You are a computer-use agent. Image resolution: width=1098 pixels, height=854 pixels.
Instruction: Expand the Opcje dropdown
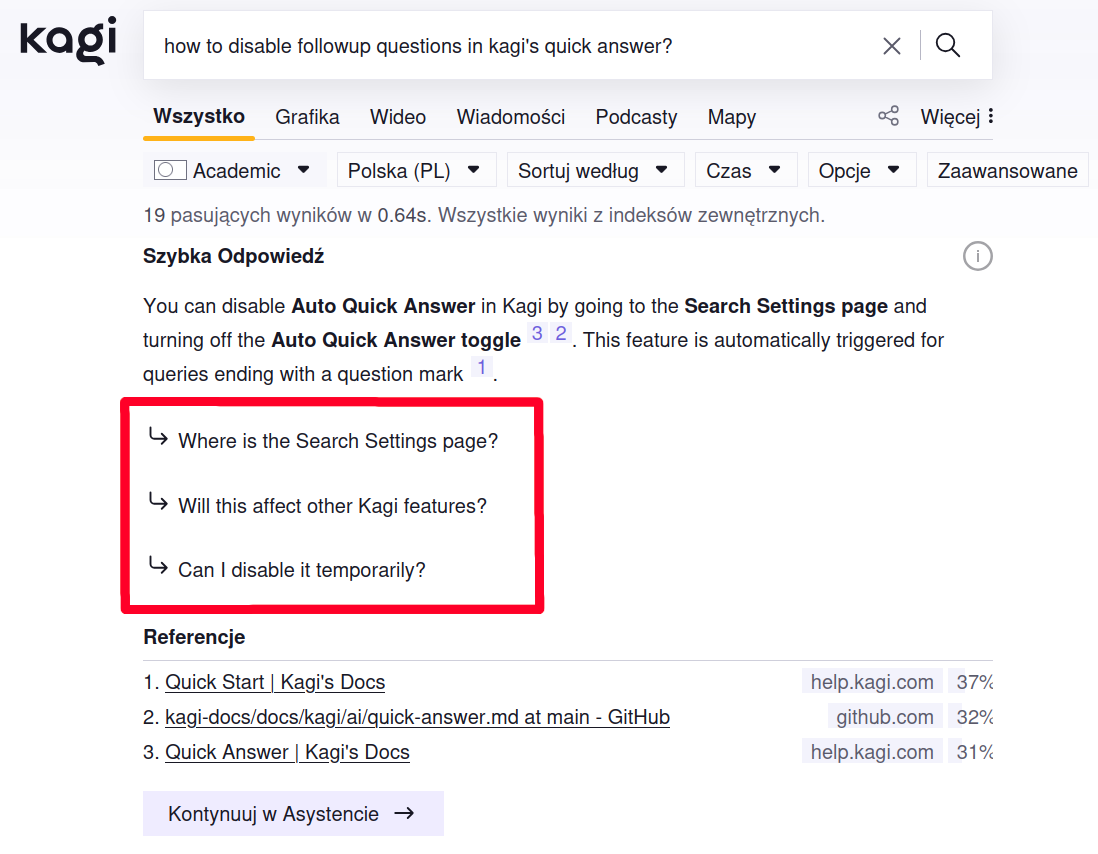pos(860,171)
